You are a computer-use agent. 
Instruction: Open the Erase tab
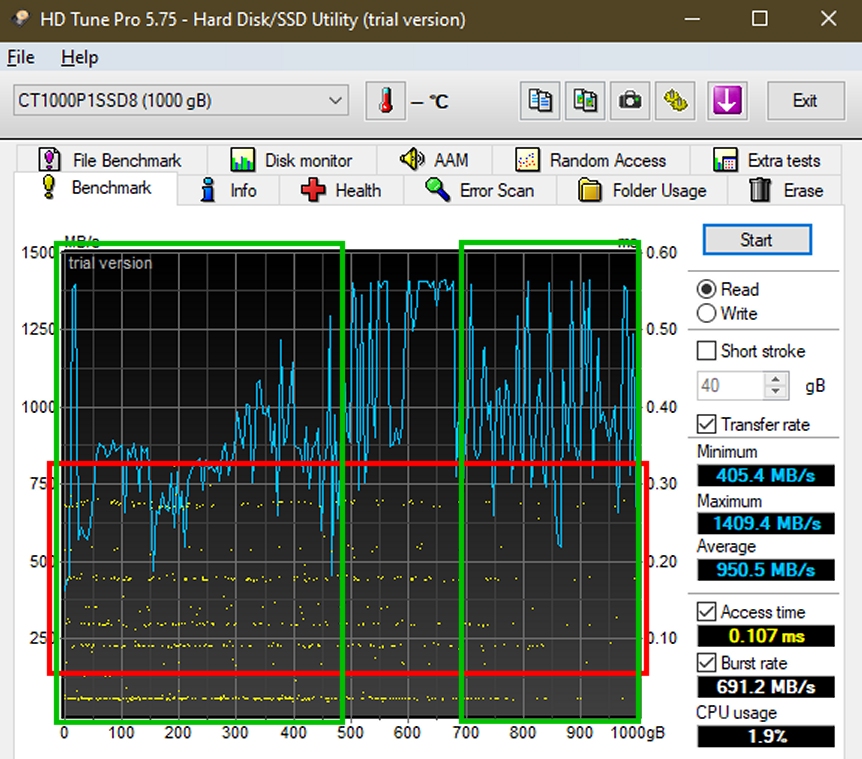point(786,190)
